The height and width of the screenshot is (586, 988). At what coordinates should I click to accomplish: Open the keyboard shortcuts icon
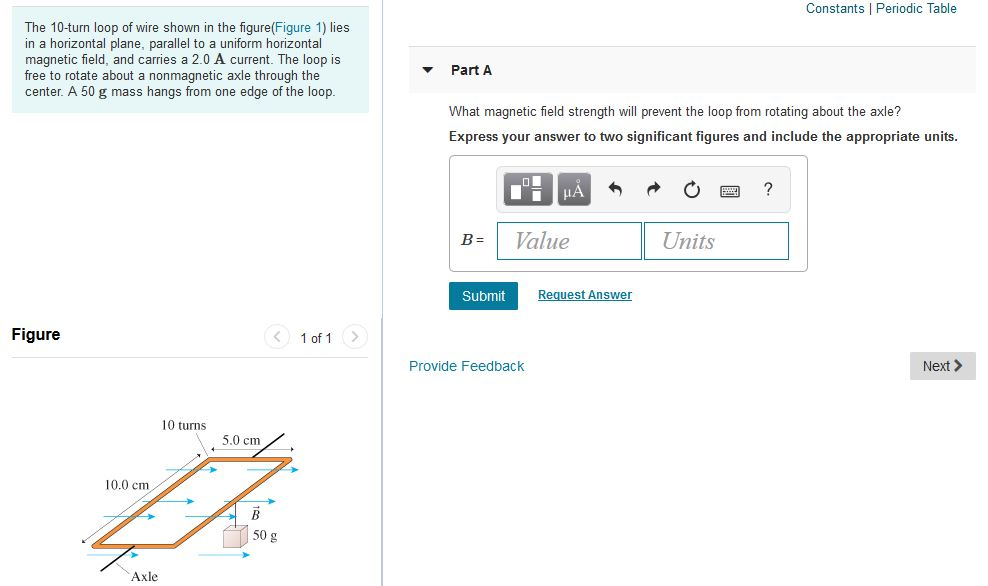click(x=729, y=188)
